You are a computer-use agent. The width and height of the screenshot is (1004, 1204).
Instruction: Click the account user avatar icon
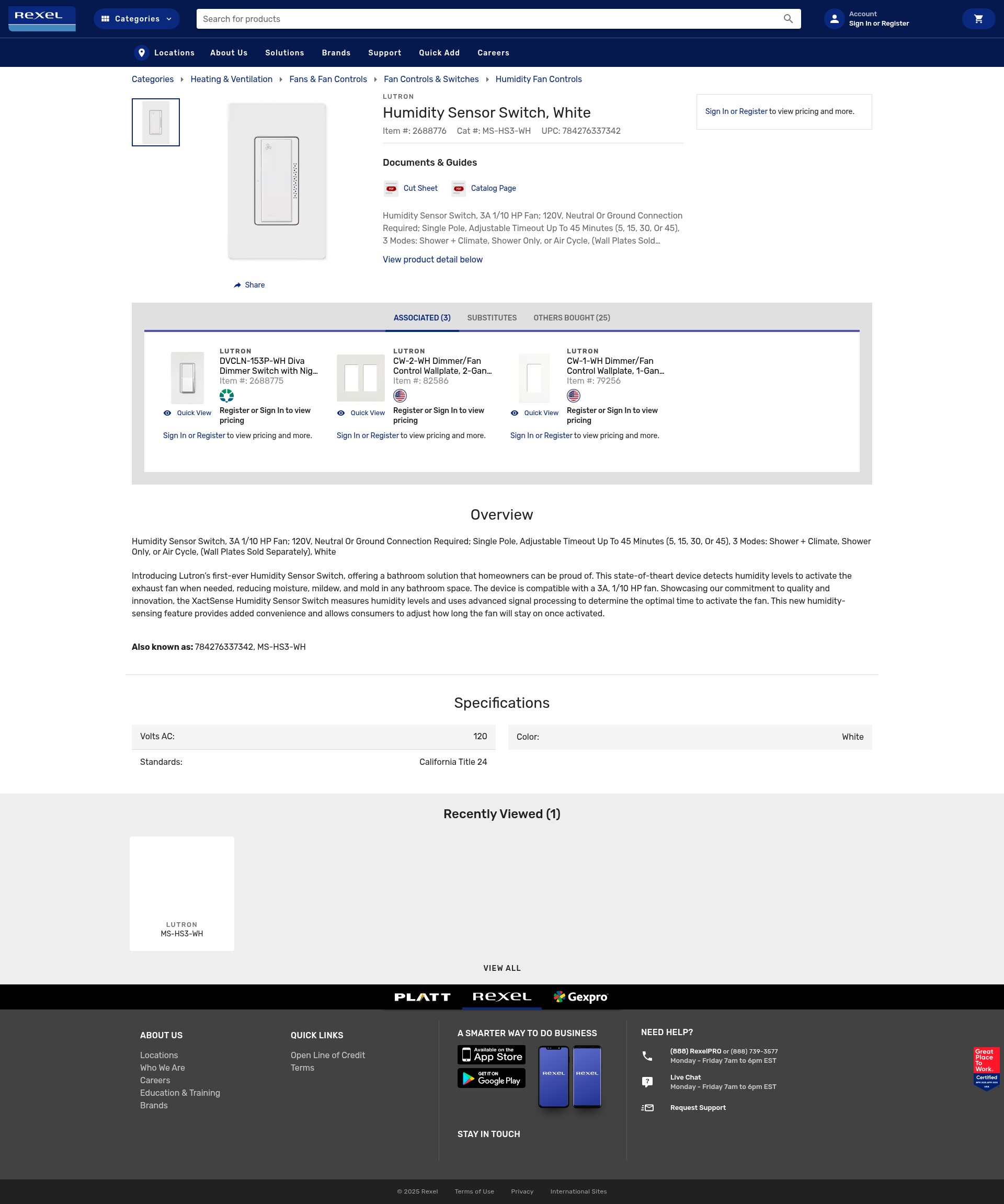point(834,19)
